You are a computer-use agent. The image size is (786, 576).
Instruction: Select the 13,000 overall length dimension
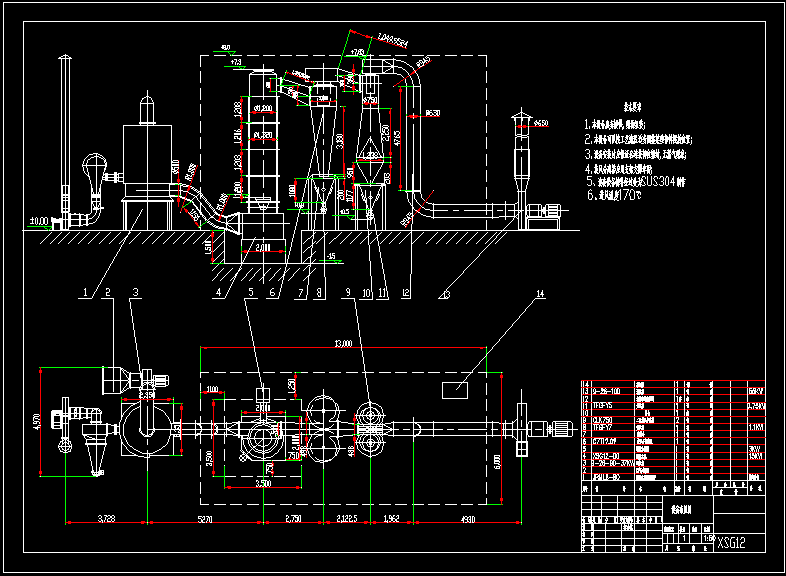click(343, 343)
